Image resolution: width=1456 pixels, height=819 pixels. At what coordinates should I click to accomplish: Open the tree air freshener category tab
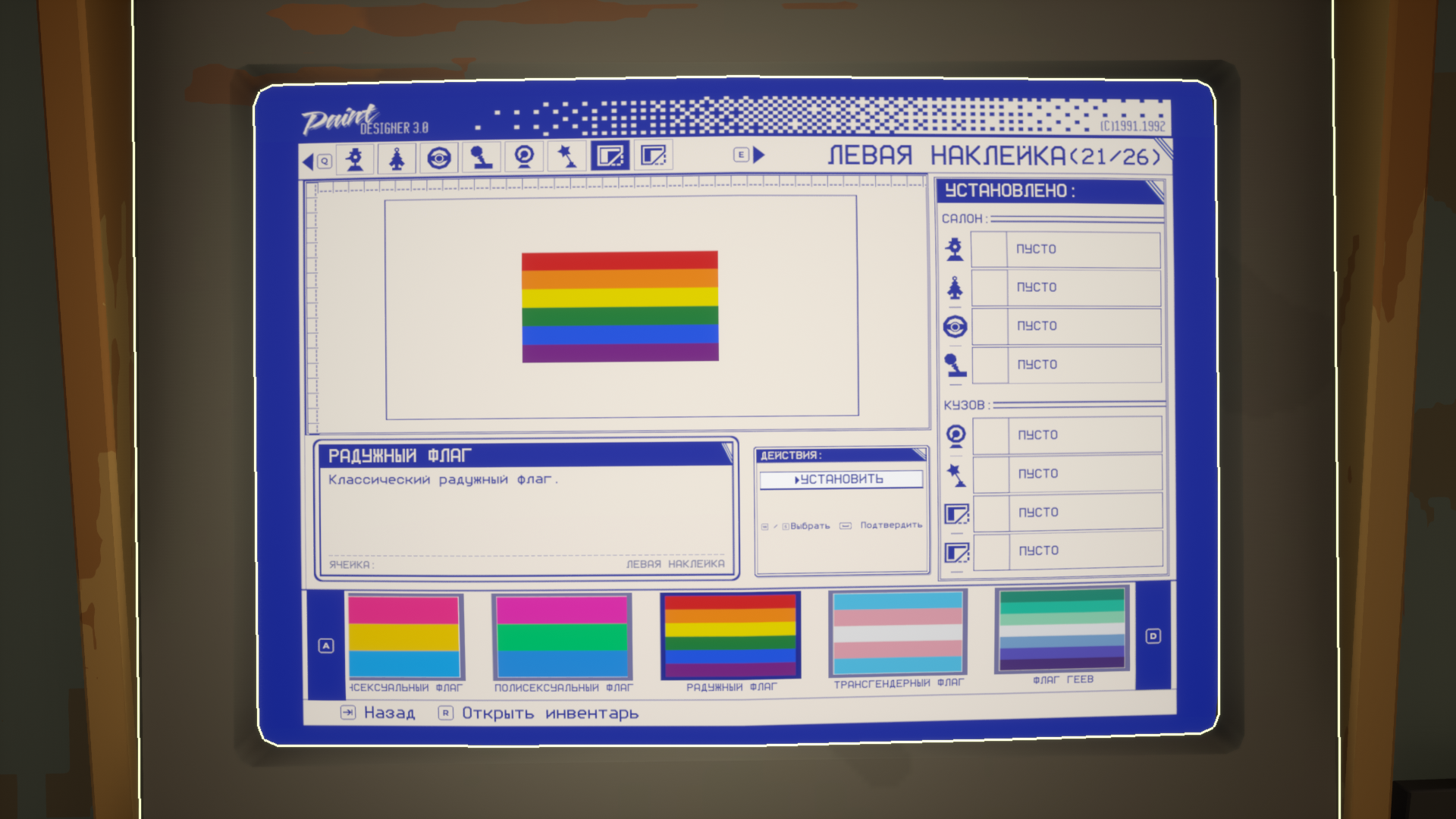(x=397, y=159)
